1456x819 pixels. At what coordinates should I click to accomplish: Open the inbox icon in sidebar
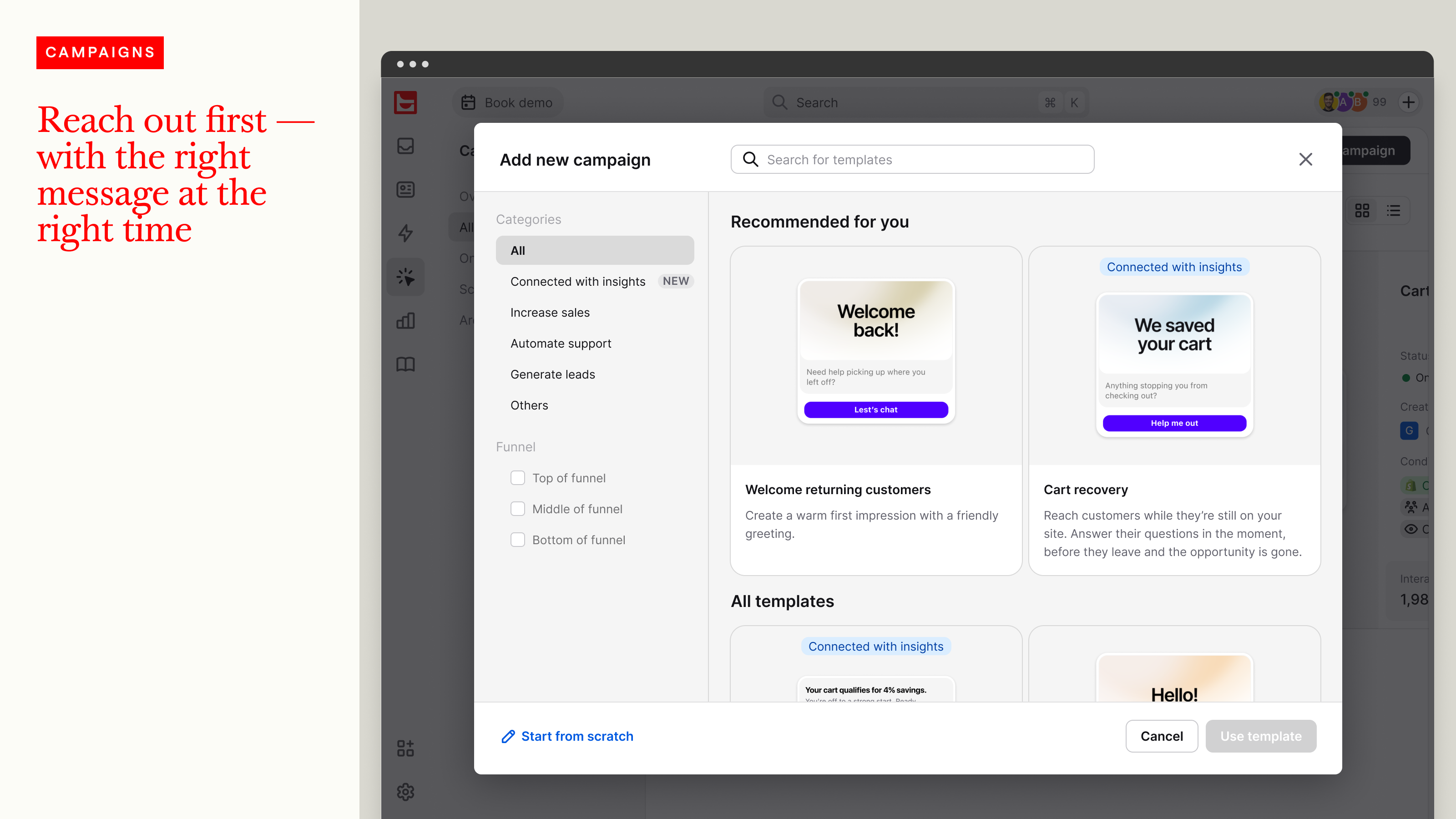405,146
